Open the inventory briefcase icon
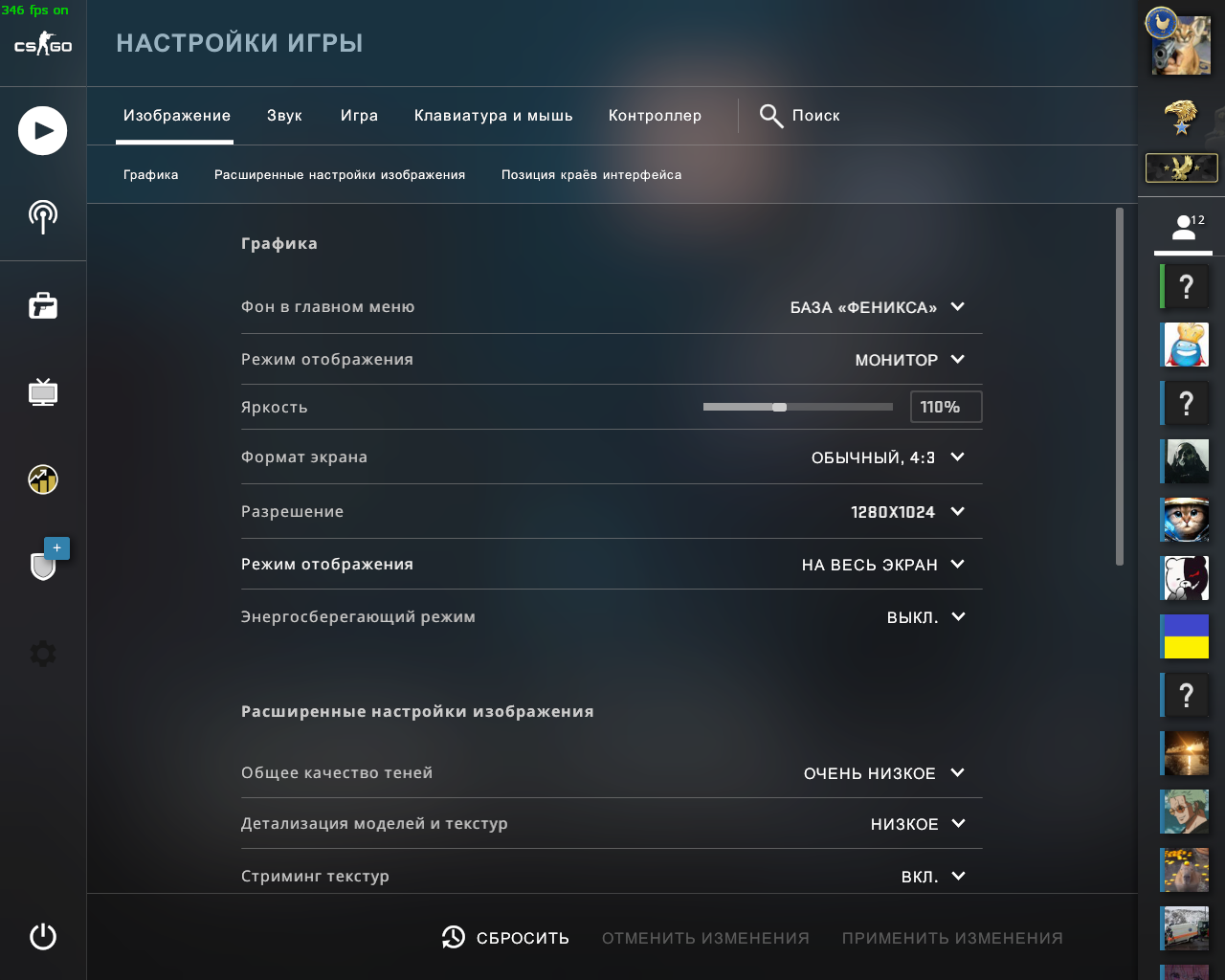1225x980 pixels. coord(42,306)
